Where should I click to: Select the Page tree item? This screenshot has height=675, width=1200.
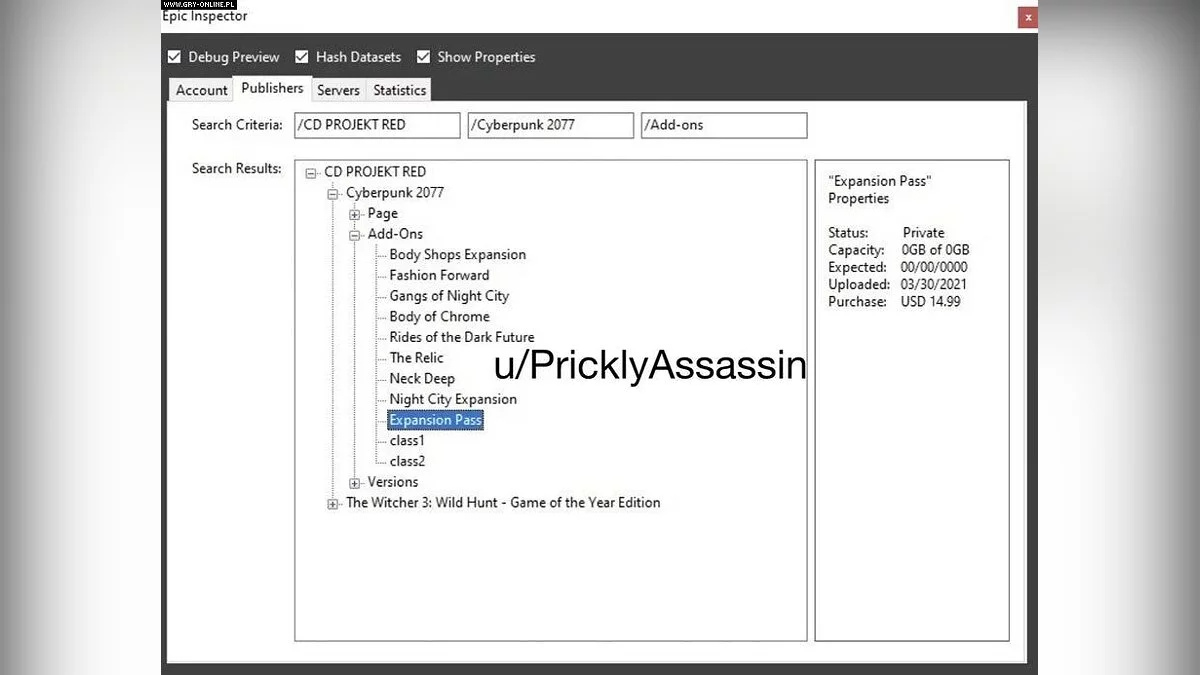[x=383, y=213]
